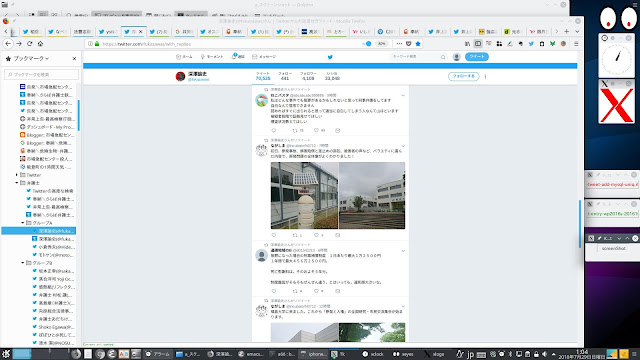Open the list-all-tabs dropdown arrow
640x360 pixels.
coord(577,31)
